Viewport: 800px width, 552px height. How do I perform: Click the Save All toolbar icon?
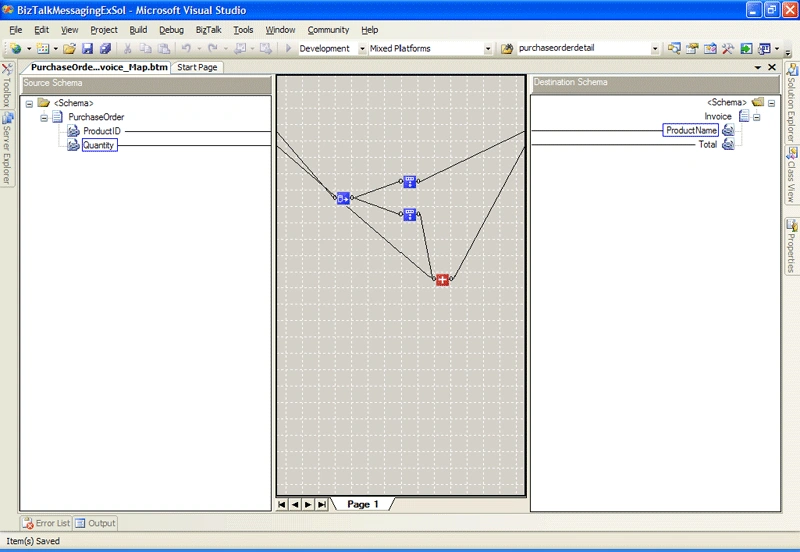[106, 48]
